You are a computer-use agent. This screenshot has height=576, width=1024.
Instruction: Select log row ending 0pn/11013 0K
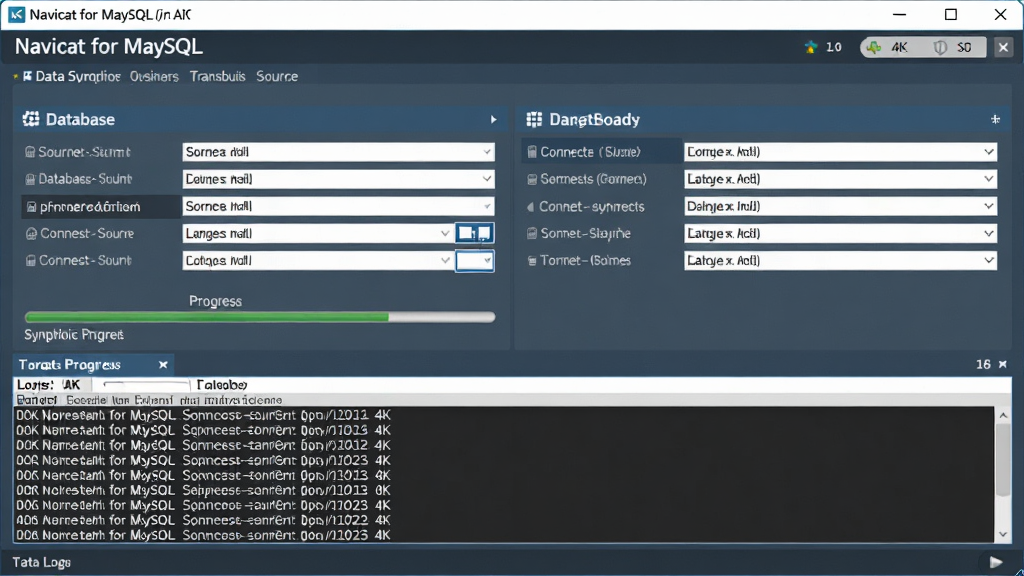click(x=203, y=490)
